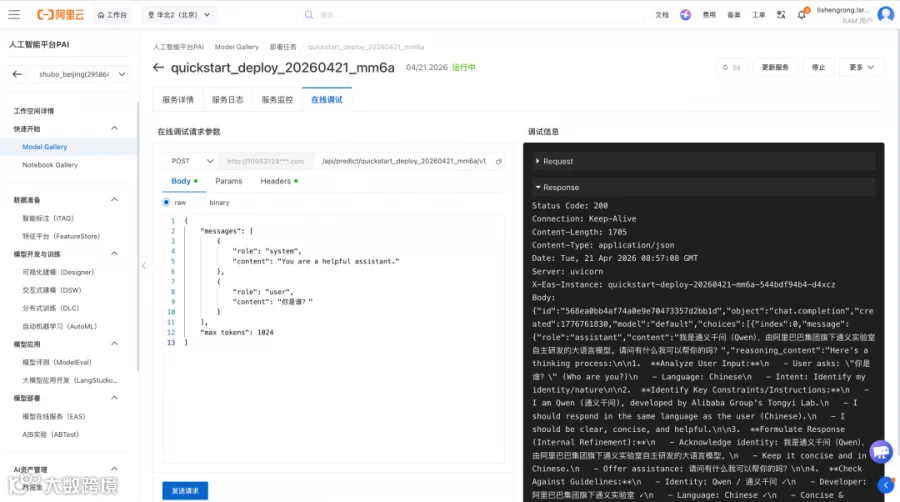Viewport: 900px width, 502px height.
Task: Go back with the workspace back arrow
Action: 17,74
